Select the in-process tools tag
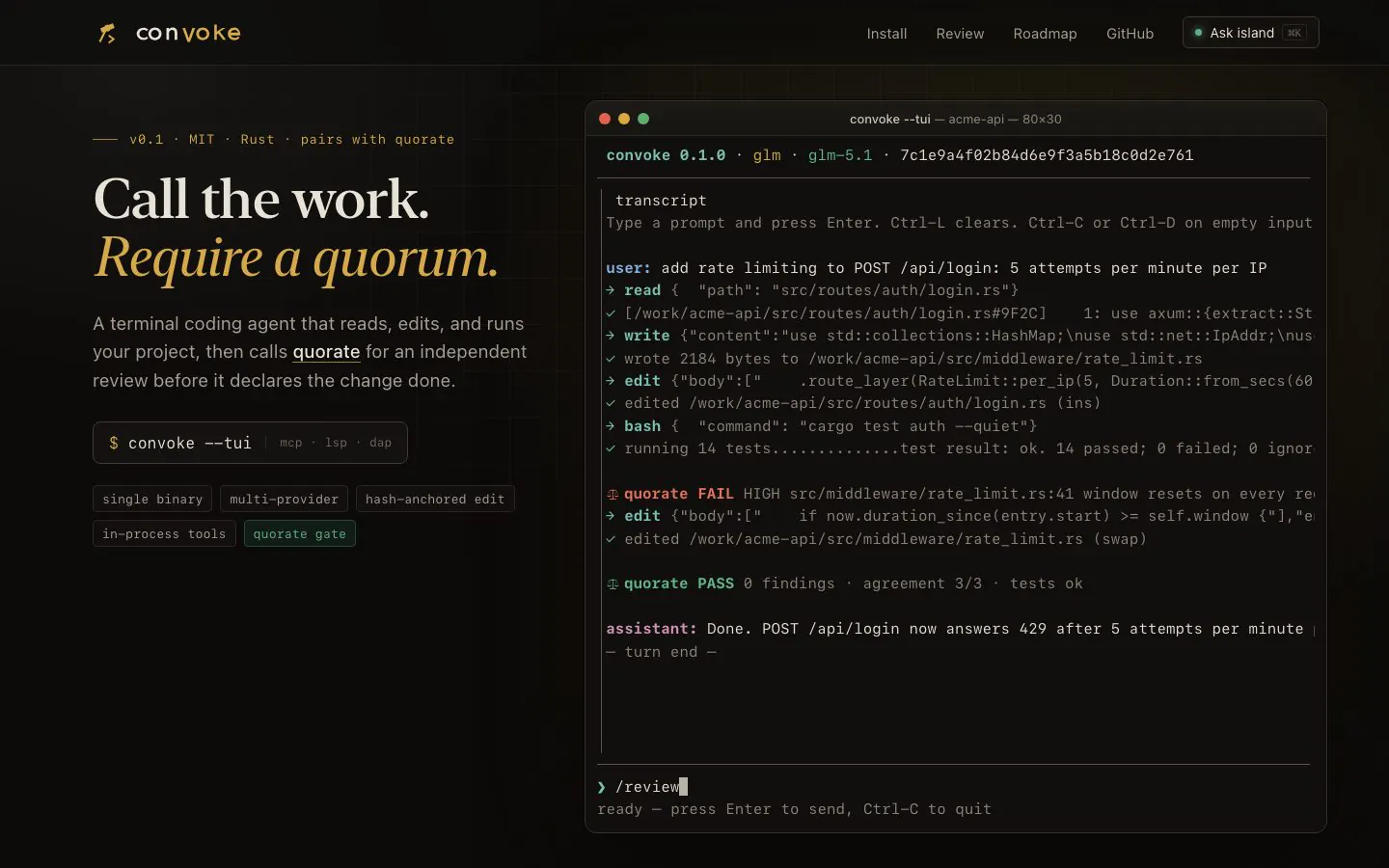Viewport: 1389px width, 868px height. point(164,533)
